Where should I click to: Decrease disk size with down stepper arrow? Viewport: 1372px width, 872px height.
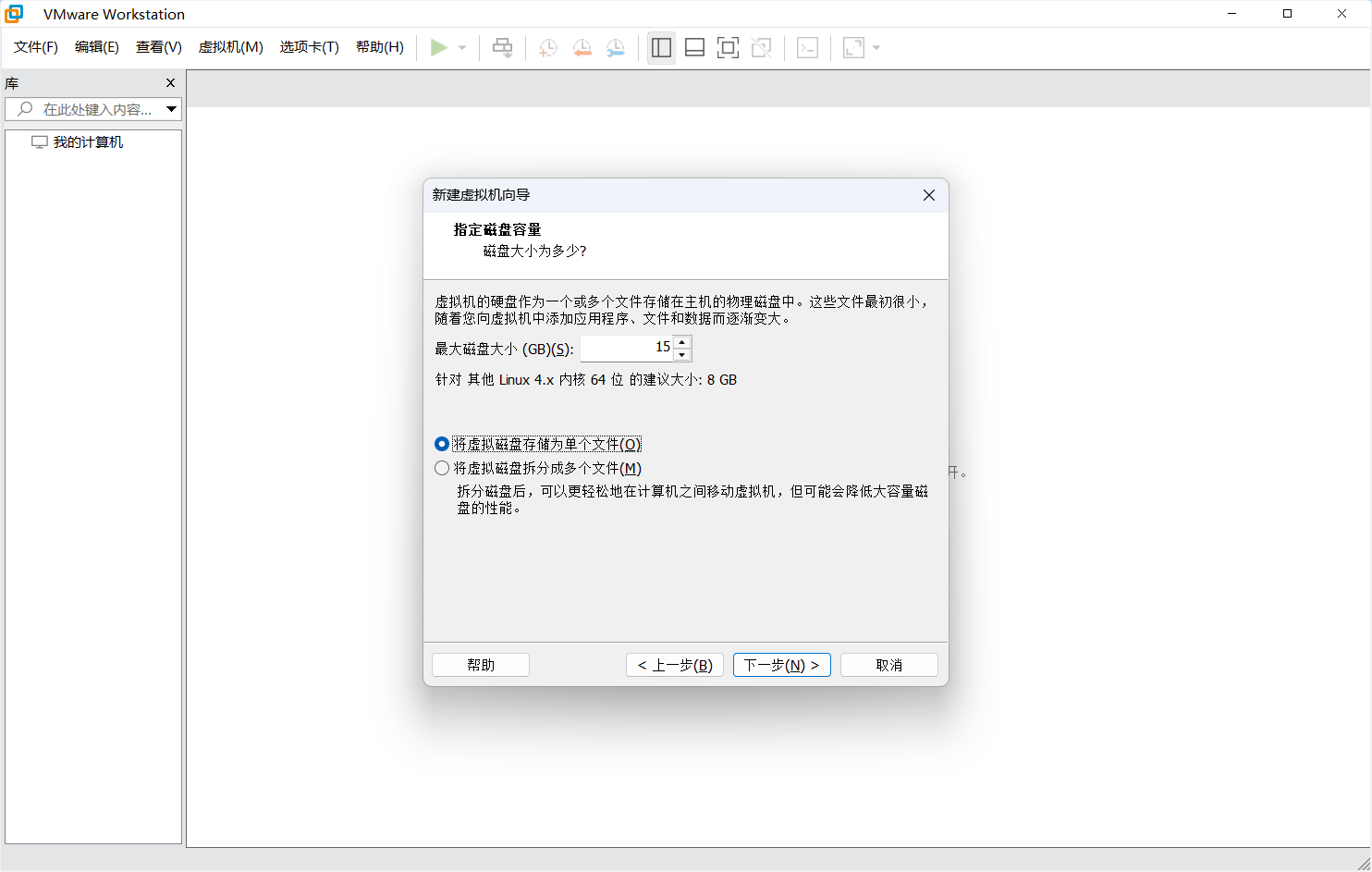(x=682, y=355)
